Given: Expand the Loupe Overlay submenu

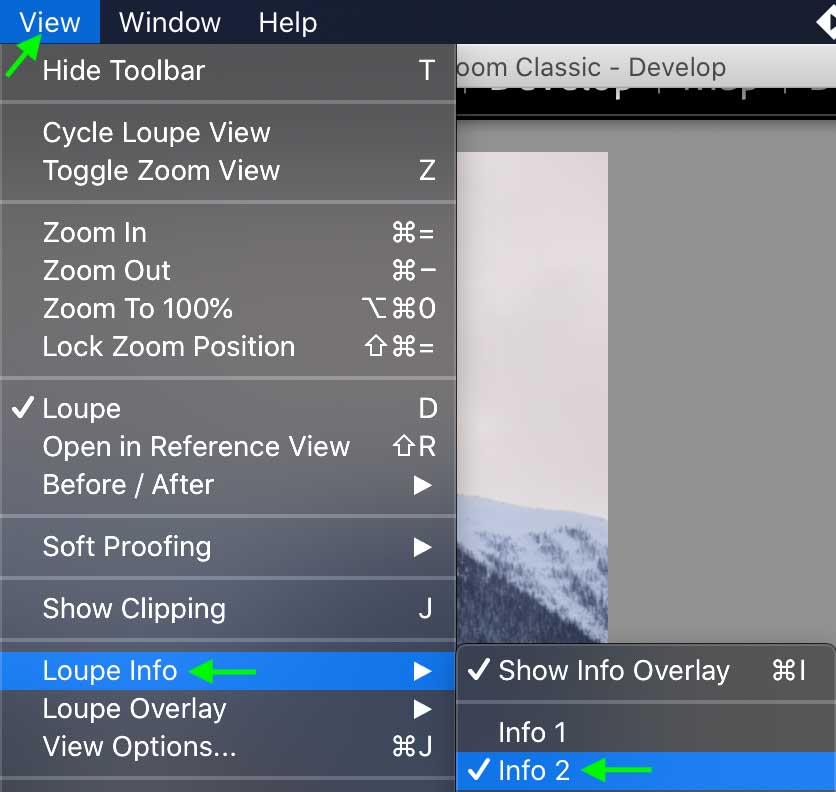Looking at the screenshot, I should coord(228,709).
